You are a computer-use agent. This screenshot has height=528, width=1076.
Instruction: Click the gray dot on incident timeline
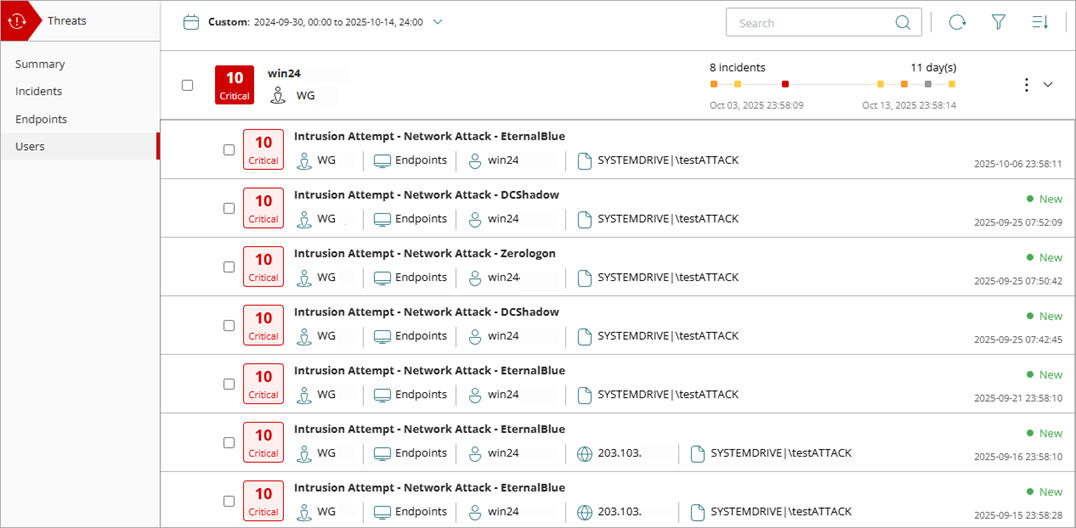coord(928,84)
